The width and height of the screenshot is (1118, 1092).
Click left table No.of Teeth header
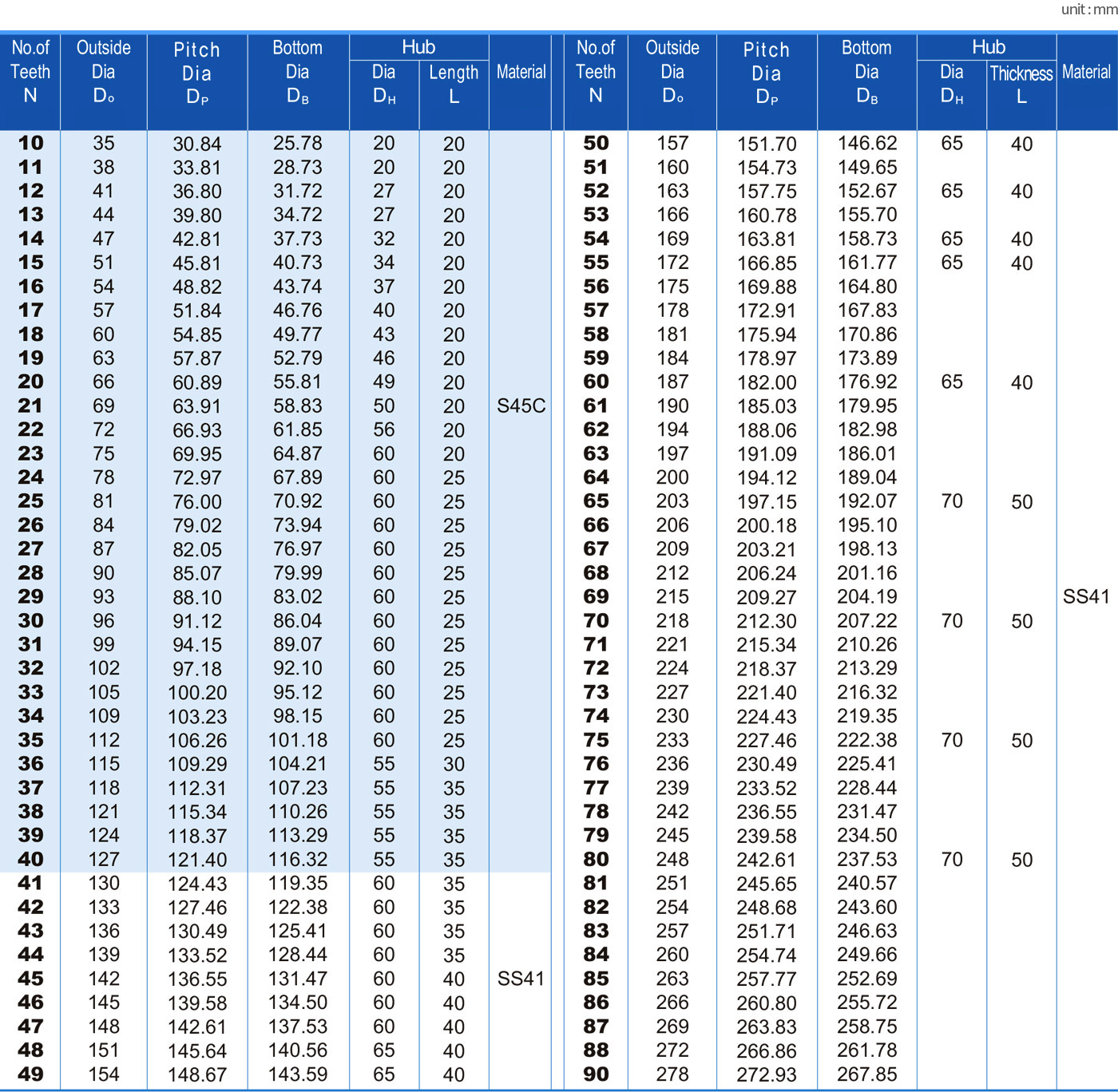click(30, 71)
